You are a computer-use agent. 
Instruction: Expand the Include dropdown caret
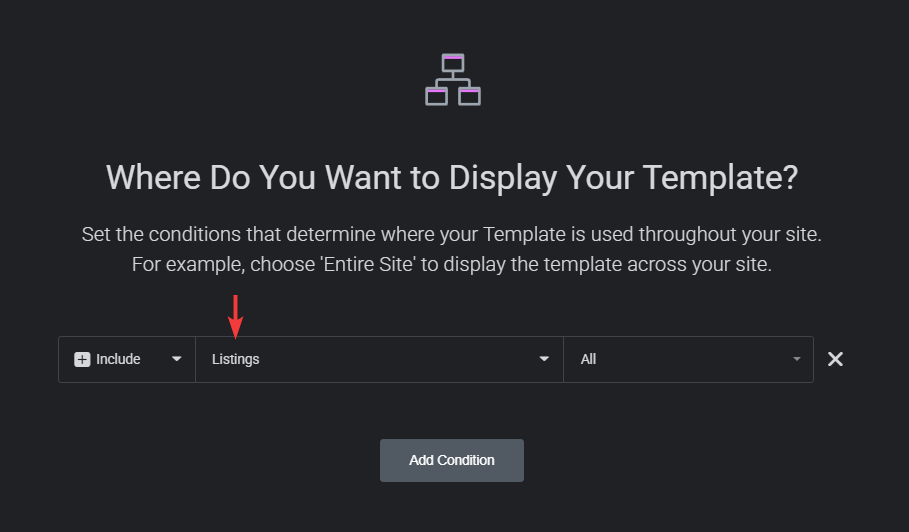coord(177,359)
